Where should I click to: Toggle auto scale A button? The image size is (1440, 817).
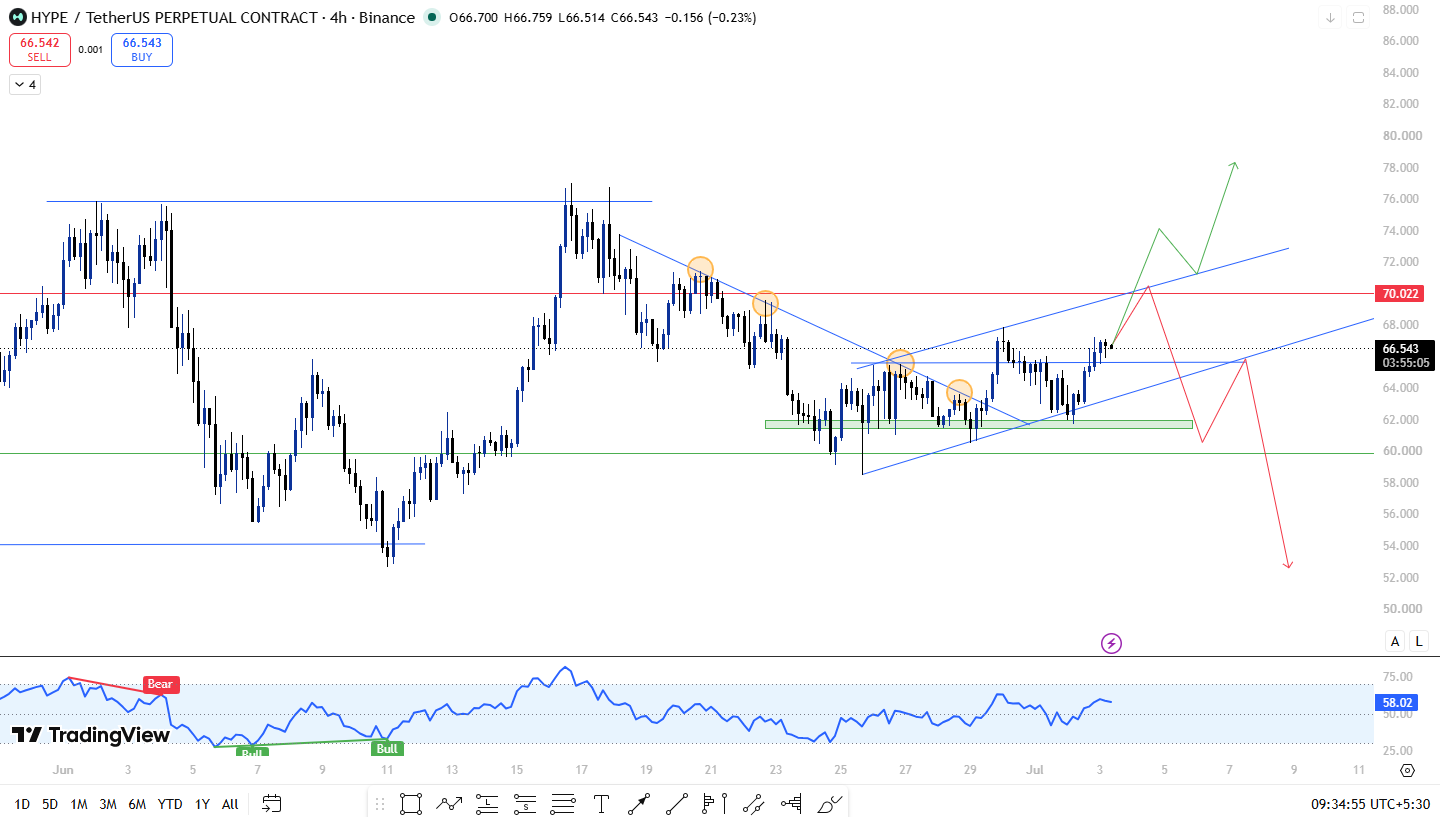[x=1395, y=641]
